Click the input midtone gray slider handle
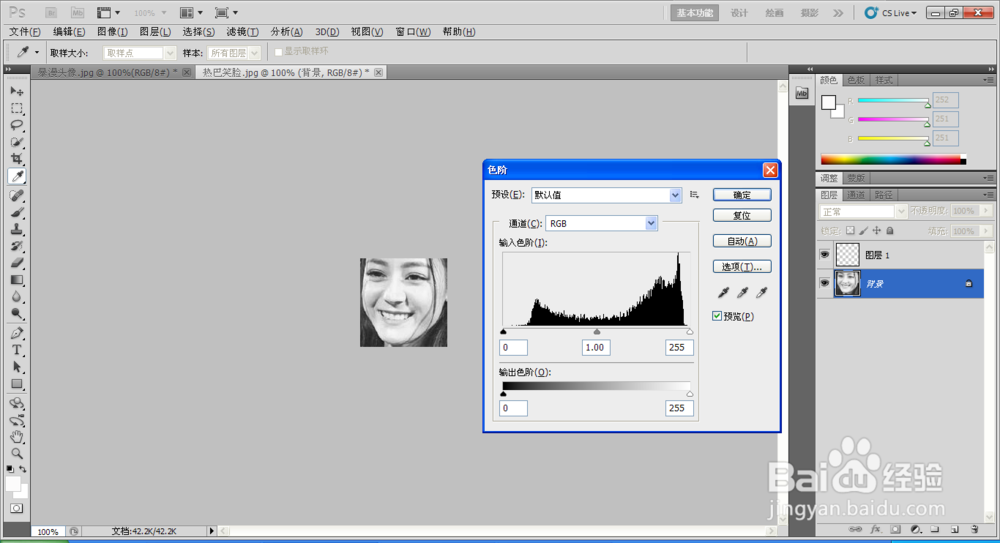1000x543 pixels. 596,332
